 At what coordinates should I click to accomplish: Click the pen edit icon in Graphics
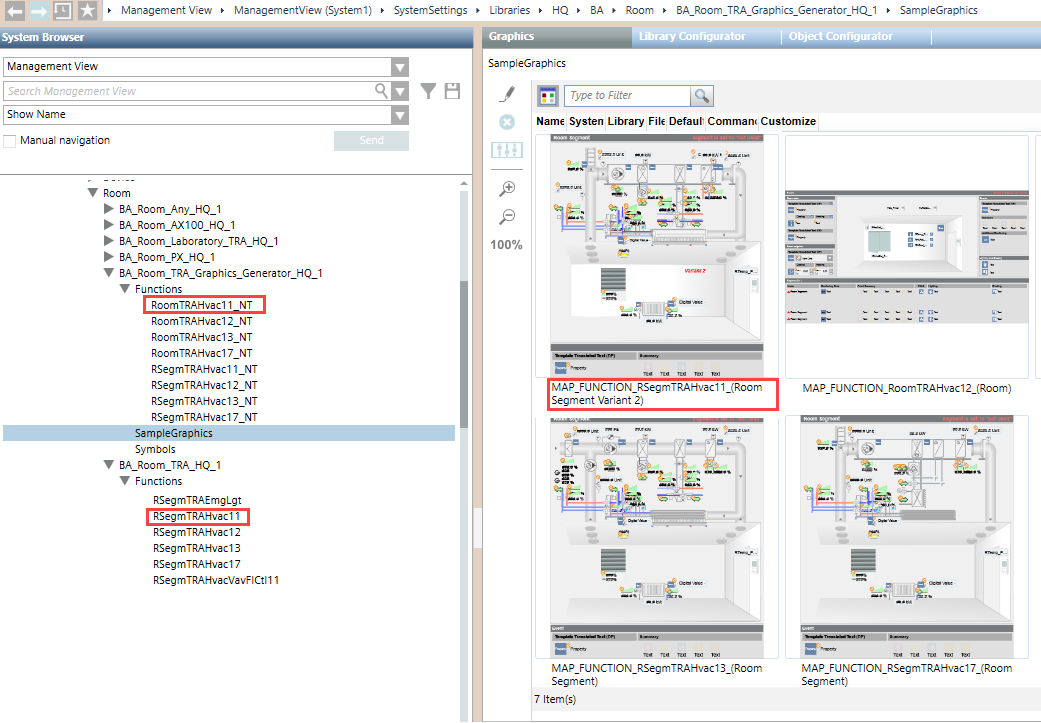click(x=507, y=95)
